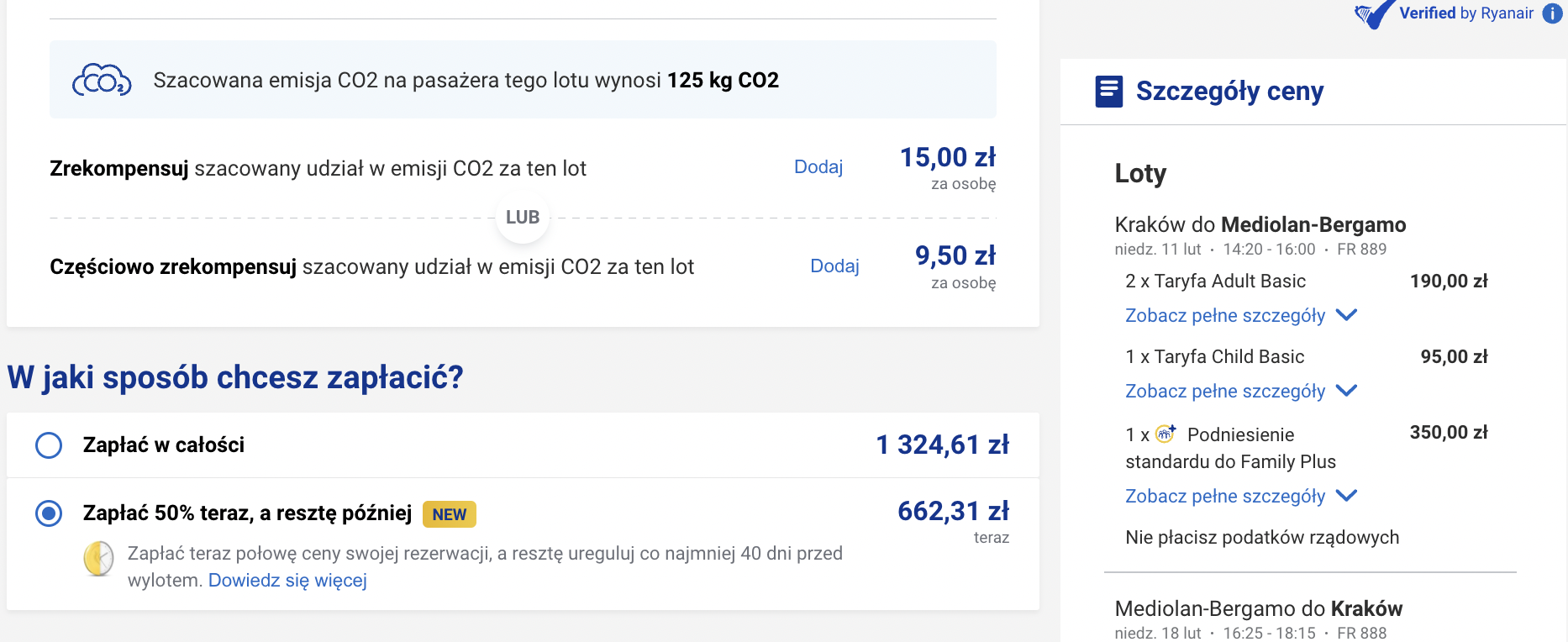Click the W jaki sposób chcesz zapłacić heading
1568x642 pixels.
tap(235, 377)
